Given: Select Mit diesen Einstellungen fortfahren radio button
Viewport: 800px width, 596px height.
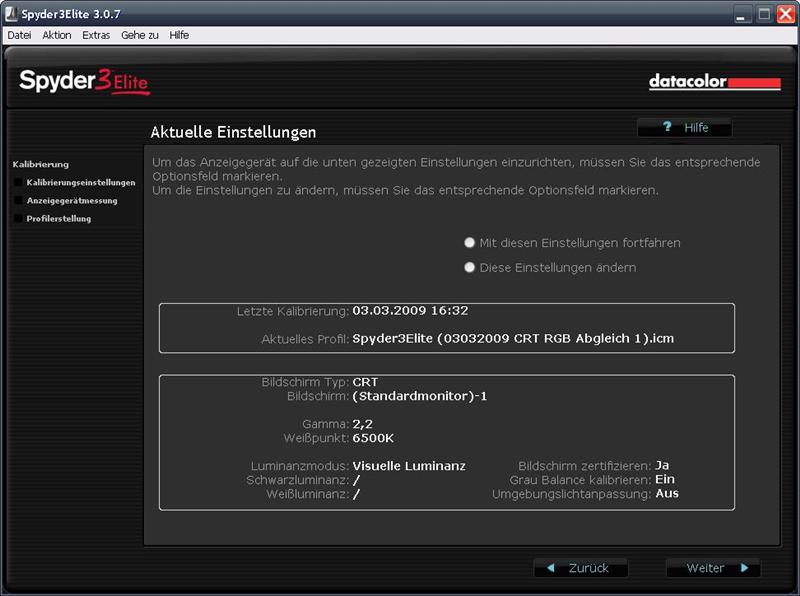Looking at the screenshot, I should coord(469,242).
